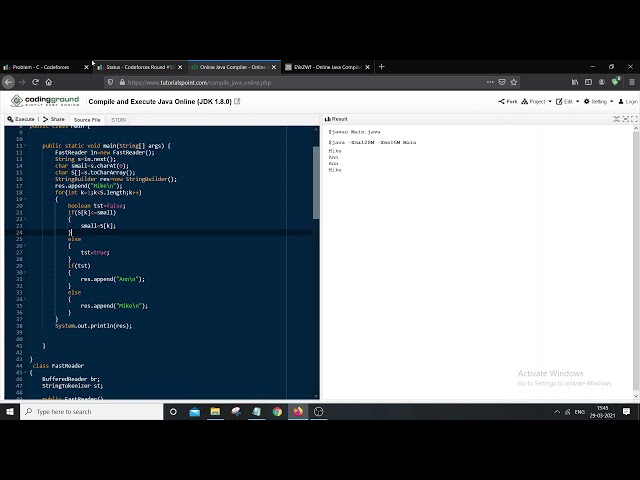This screenshot has width=640, height=480.
Task: Click the code editor vertical scrollbar thumb
Action: [316, 182]
